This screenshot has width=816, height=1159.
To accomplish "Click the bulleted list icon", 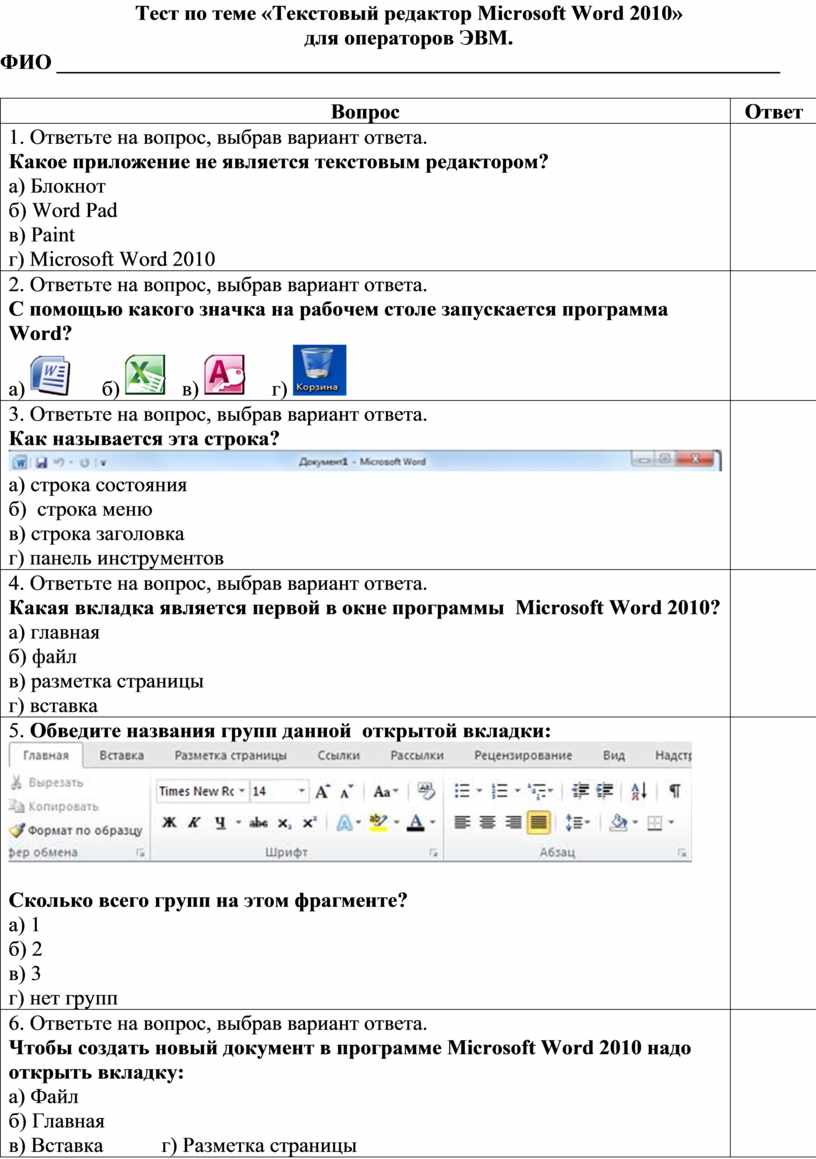I will point(462,791).
